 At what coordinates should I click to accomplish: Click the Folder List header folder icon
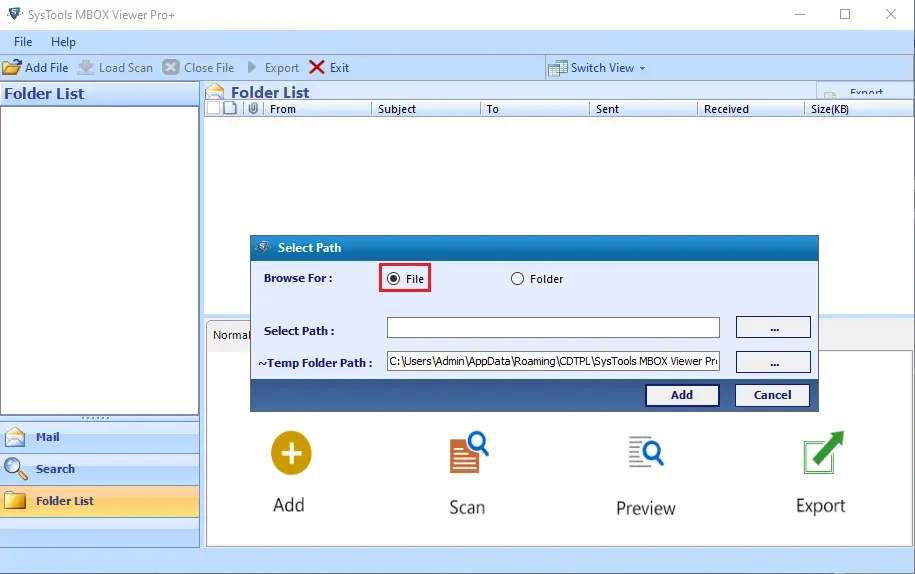click(x=215, y=91)
